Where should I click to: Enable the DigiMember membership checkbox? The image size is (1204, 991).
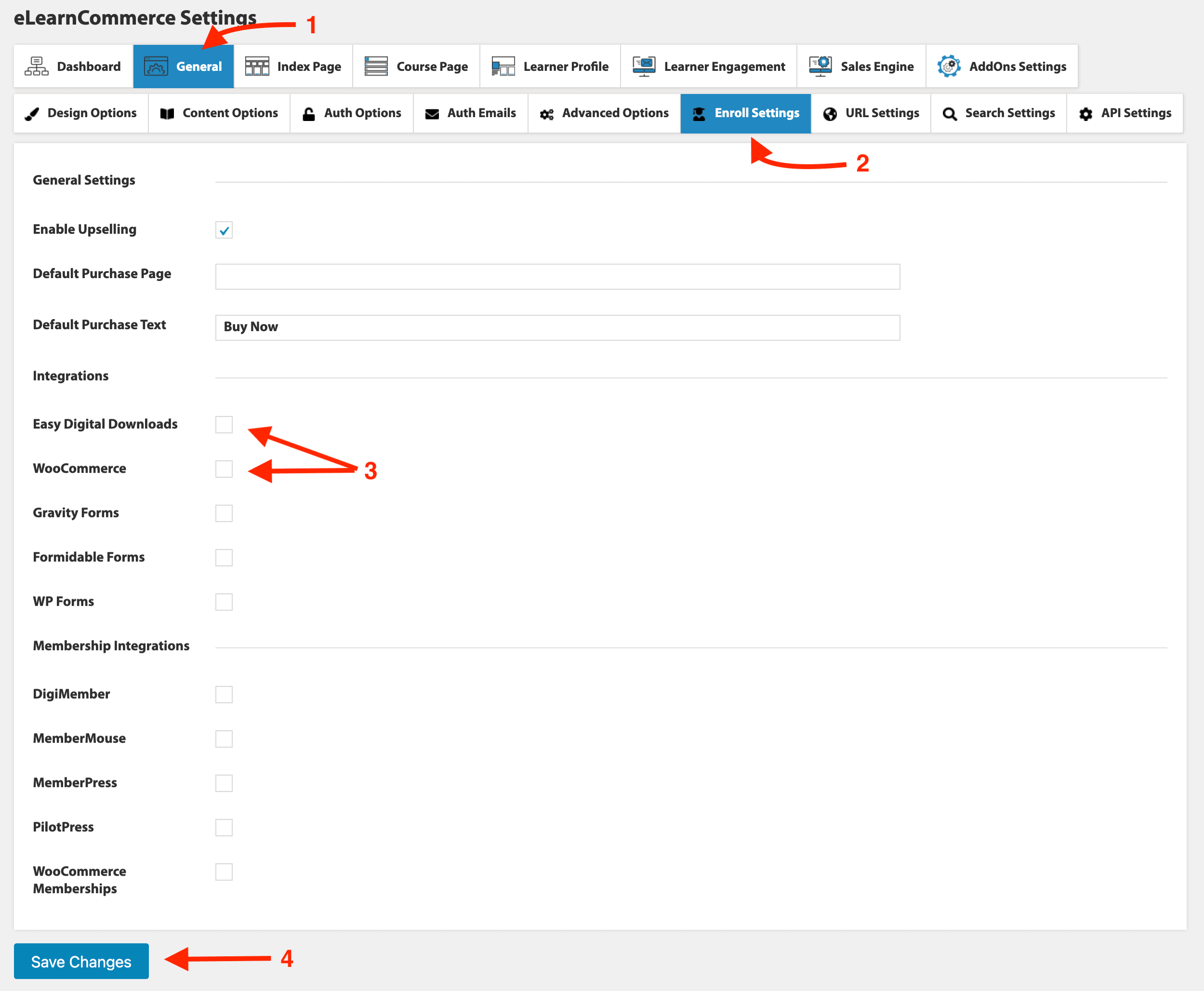click(224, 695)
